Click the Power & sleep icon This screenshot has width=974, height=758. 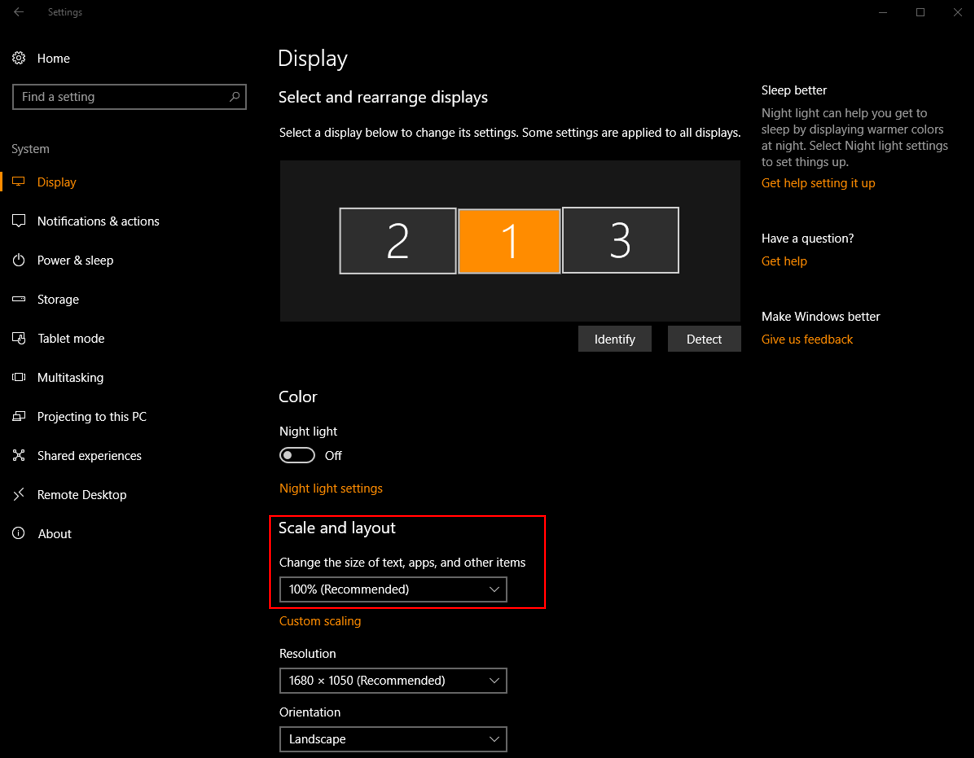(x=19, y=260)
